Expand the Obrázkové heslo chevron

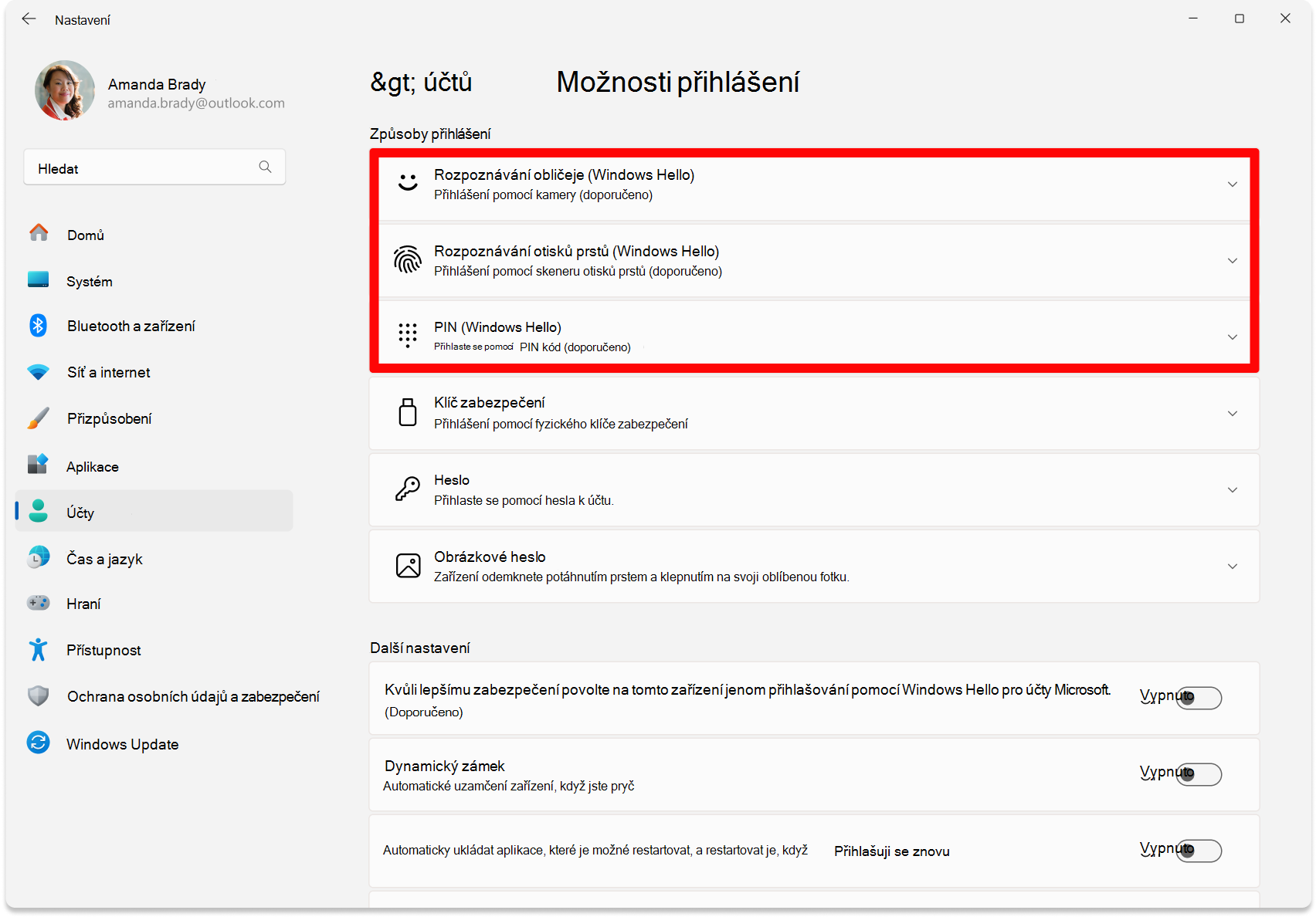(x=1233, y=567)
